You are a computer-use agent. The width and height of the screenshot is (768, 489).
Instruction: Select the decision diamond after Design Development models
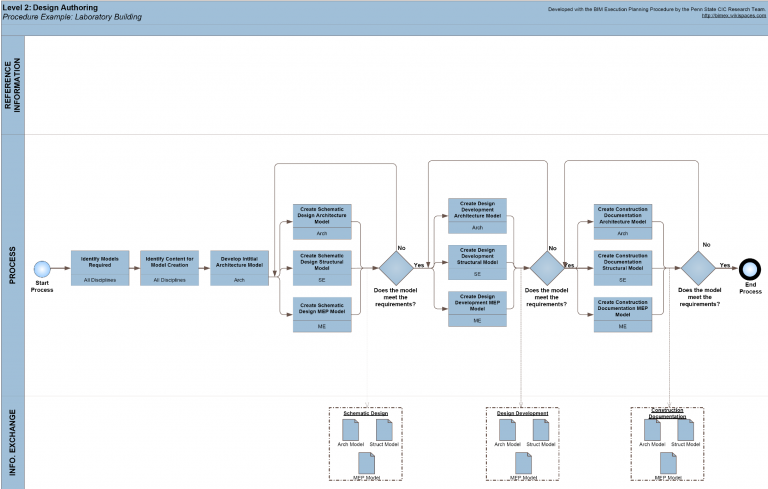[546, 268]
